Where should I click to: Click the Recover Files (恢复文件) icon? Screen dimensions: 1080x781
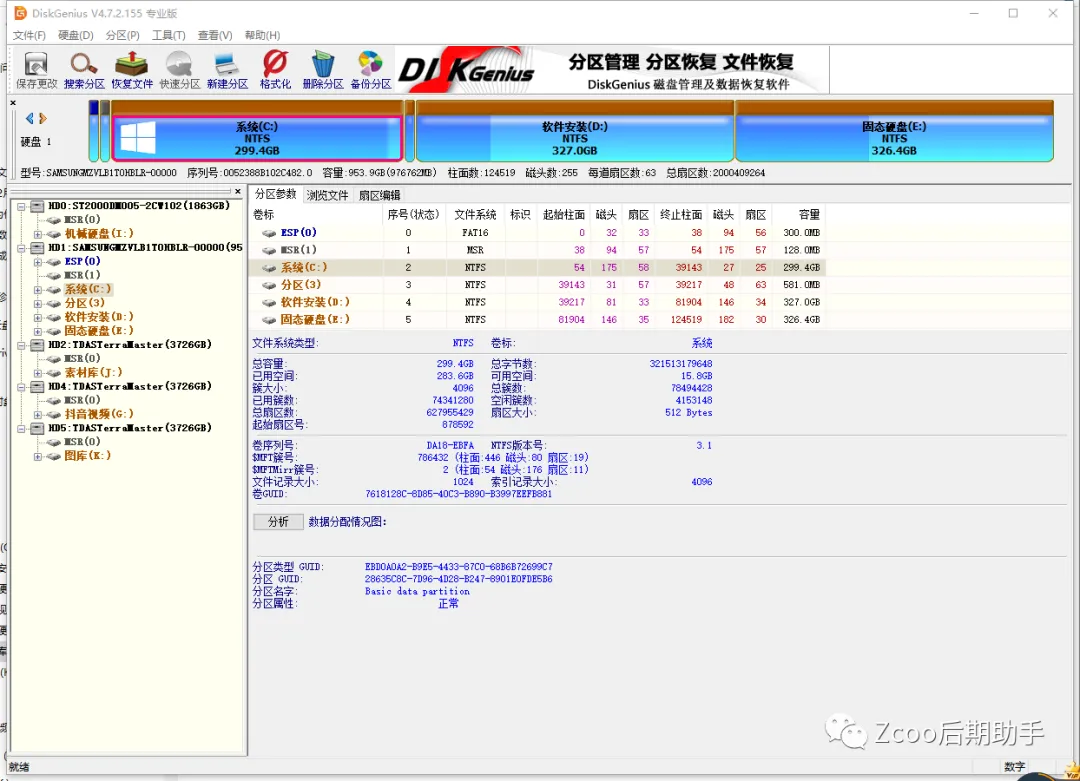click(x=132, y=70)
